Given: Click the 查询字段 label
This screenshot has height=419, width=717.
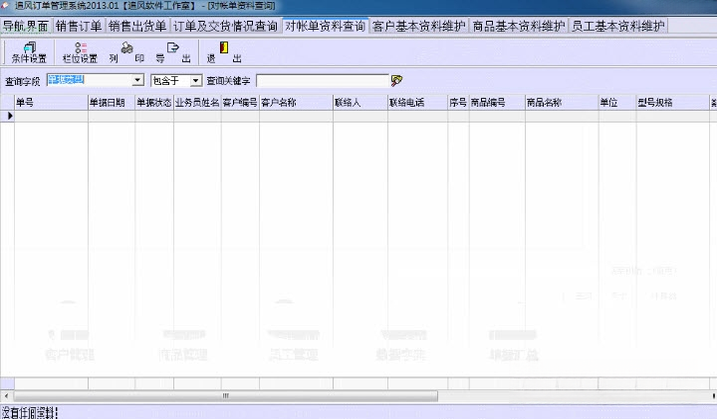Looking at the screenshot, I should point(22,81).
